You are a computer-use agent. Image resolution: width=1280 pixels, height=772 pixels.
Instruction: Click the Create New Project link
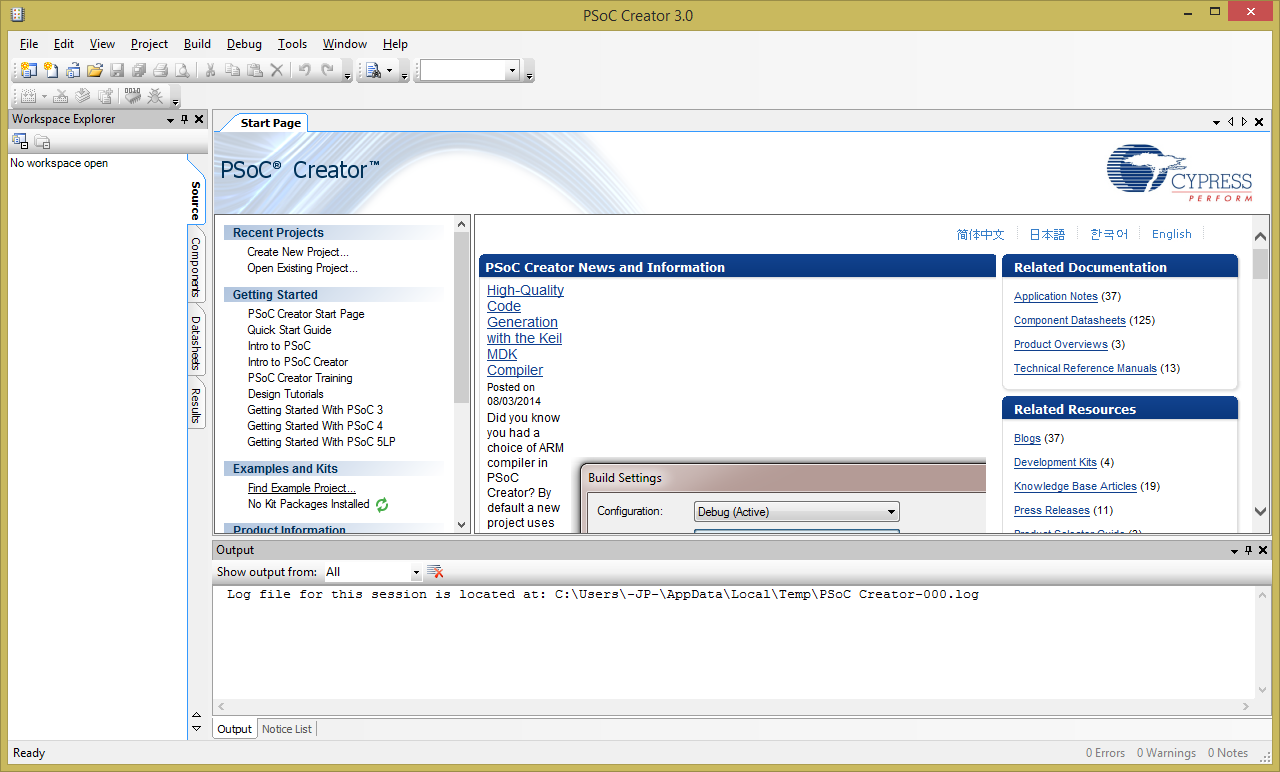tap(298, 252)
